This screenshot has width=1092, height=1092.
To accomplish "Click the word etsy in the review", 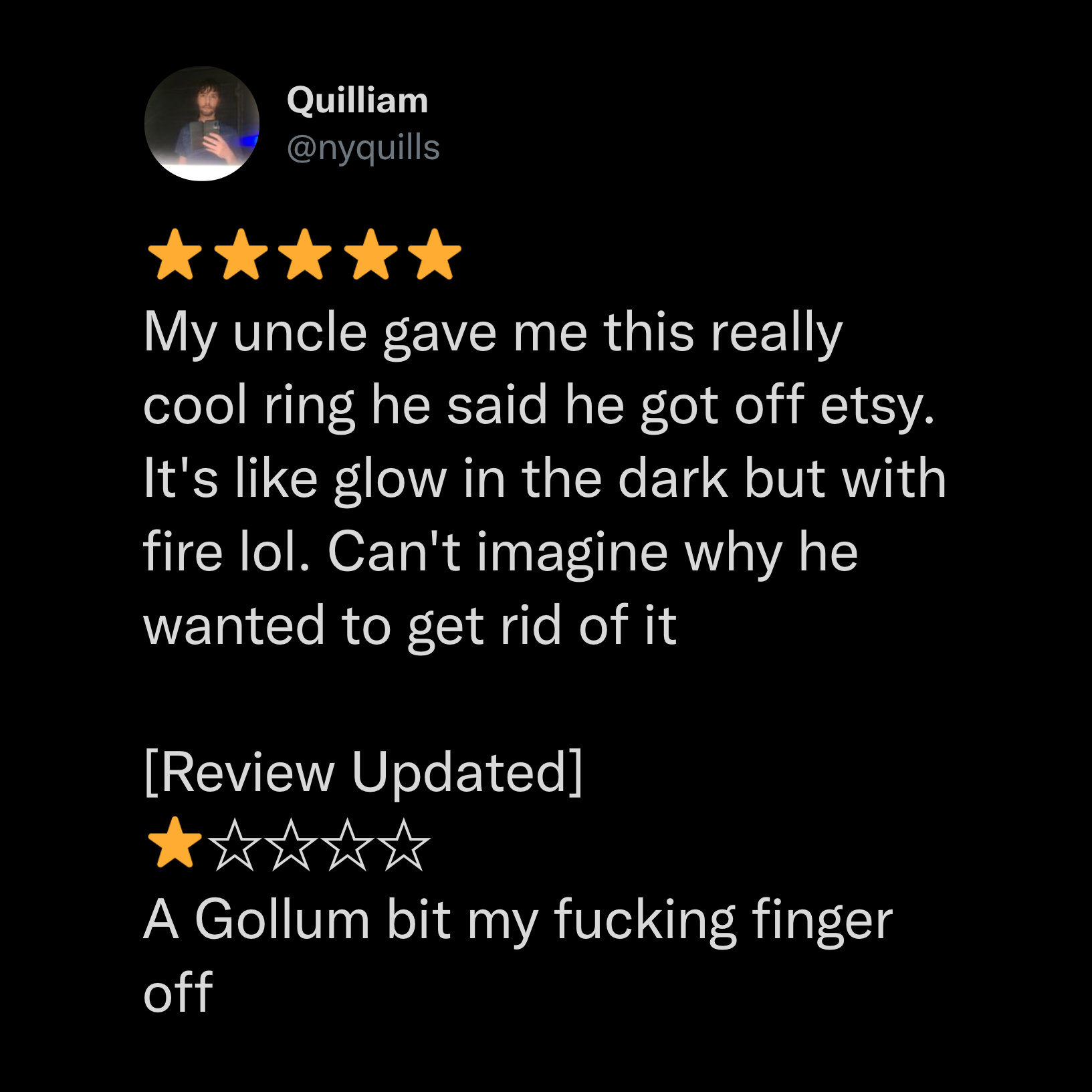I will (x=877, y=407).
